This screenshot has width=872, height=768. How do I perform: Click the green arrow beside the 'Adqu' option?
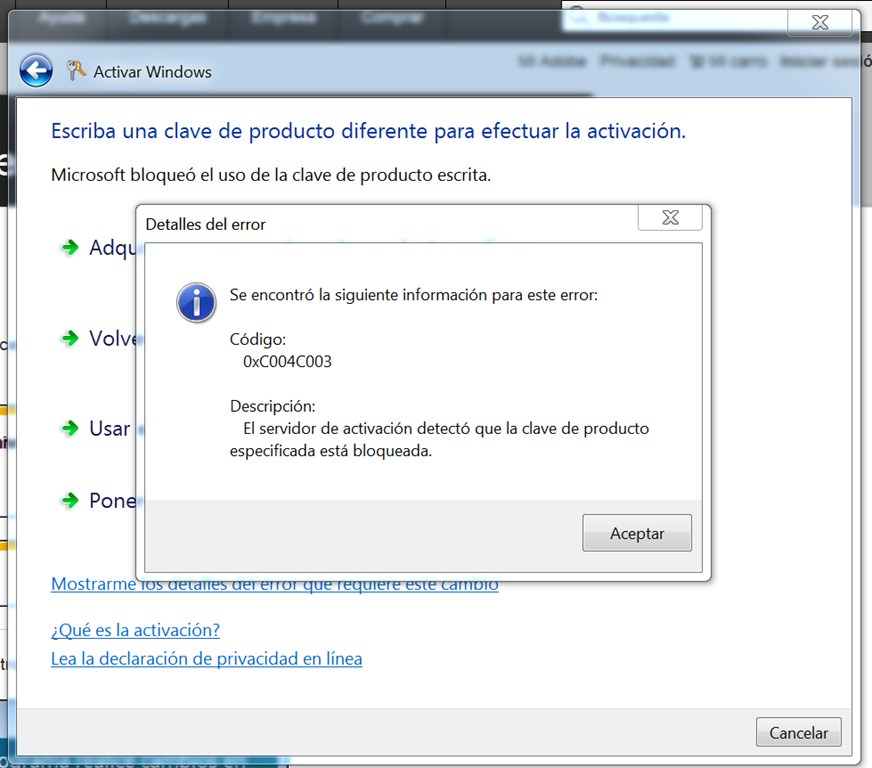[70, 247]
